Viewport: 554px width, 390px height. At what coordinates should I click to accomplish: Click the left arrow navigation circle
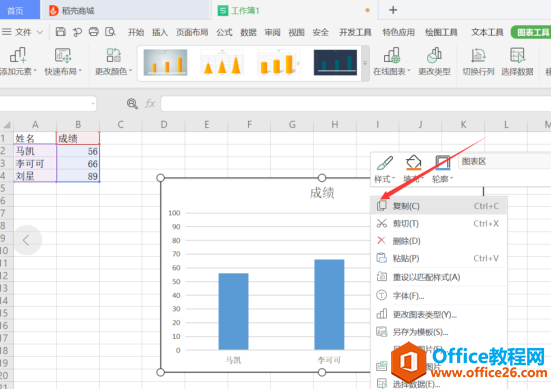tap(27, 240)
